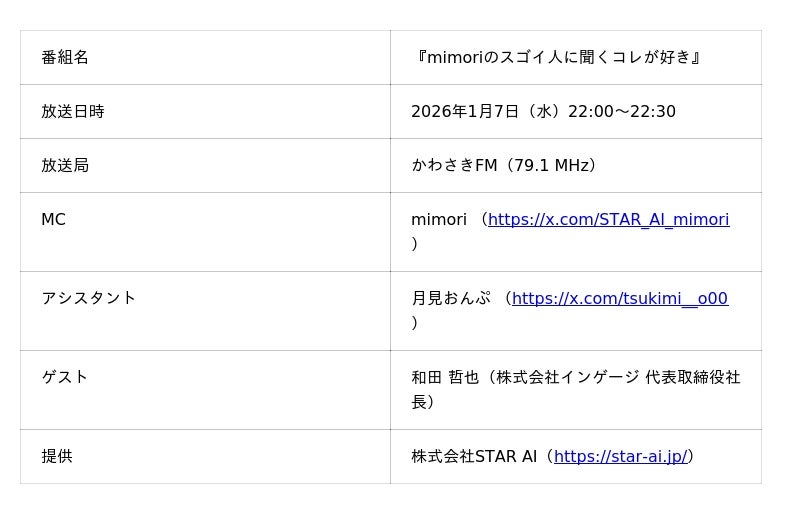Click the アシスタント label cell

tap(89, 299)
